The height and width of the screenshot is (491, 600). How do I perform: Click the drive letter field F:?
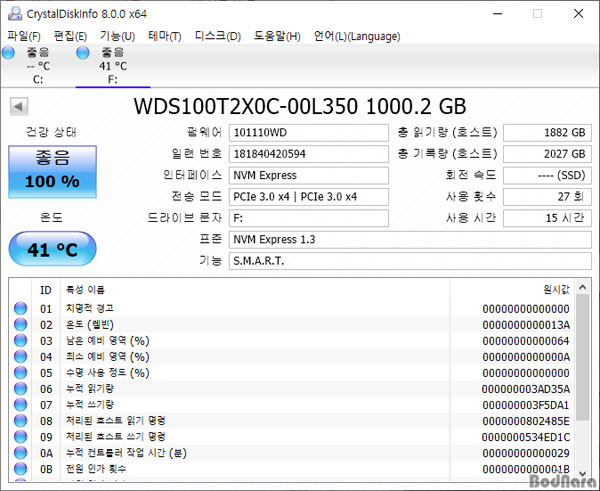309,218
